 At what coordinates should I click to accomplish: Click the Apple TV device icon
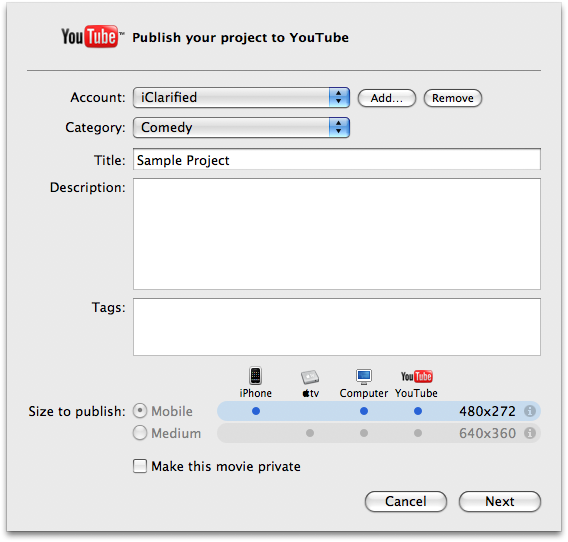click(310, 377)
